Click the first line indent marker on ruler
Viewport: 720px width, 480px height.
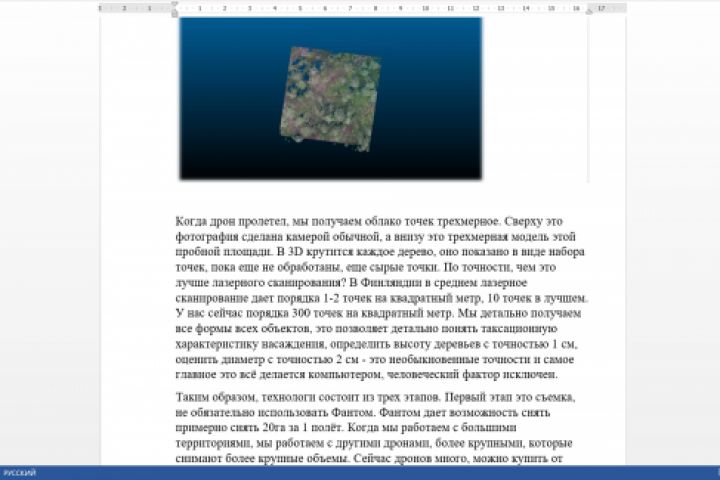click(x=174, y=5)
